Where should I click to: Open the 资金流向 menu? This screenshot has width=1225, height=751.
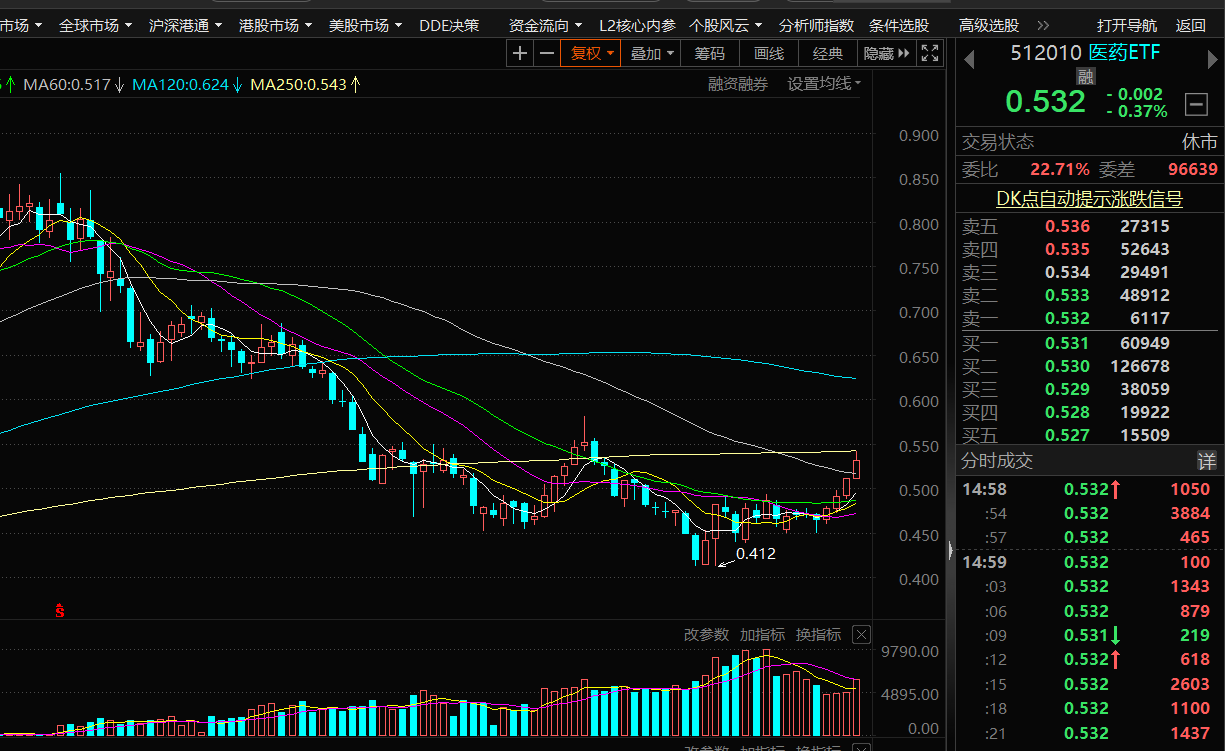[x=545, y=25]
